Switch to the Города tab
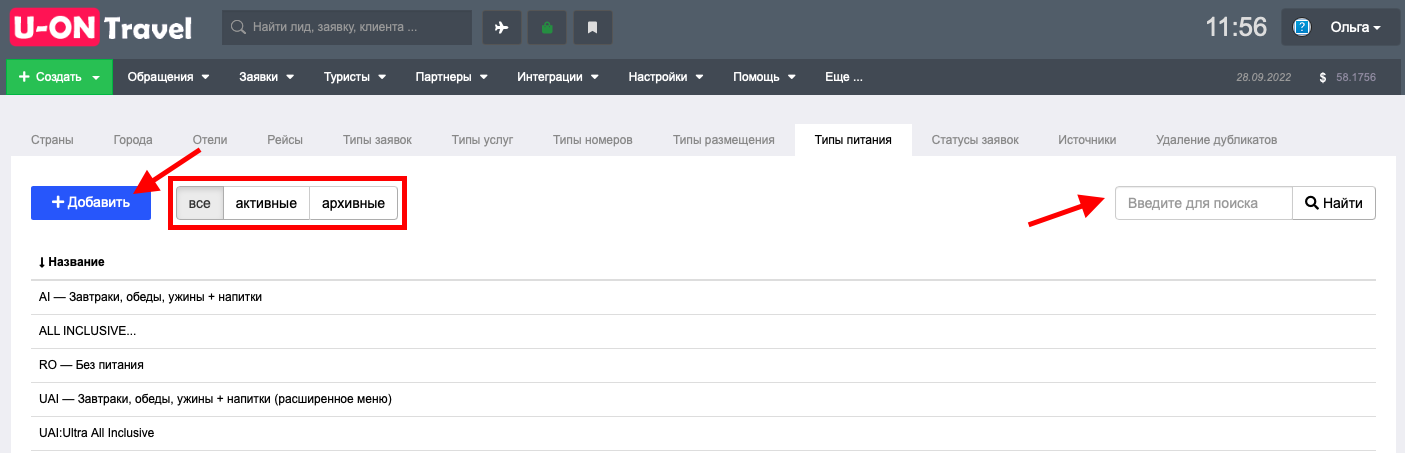1405x453 pixels. coord(133,140)
